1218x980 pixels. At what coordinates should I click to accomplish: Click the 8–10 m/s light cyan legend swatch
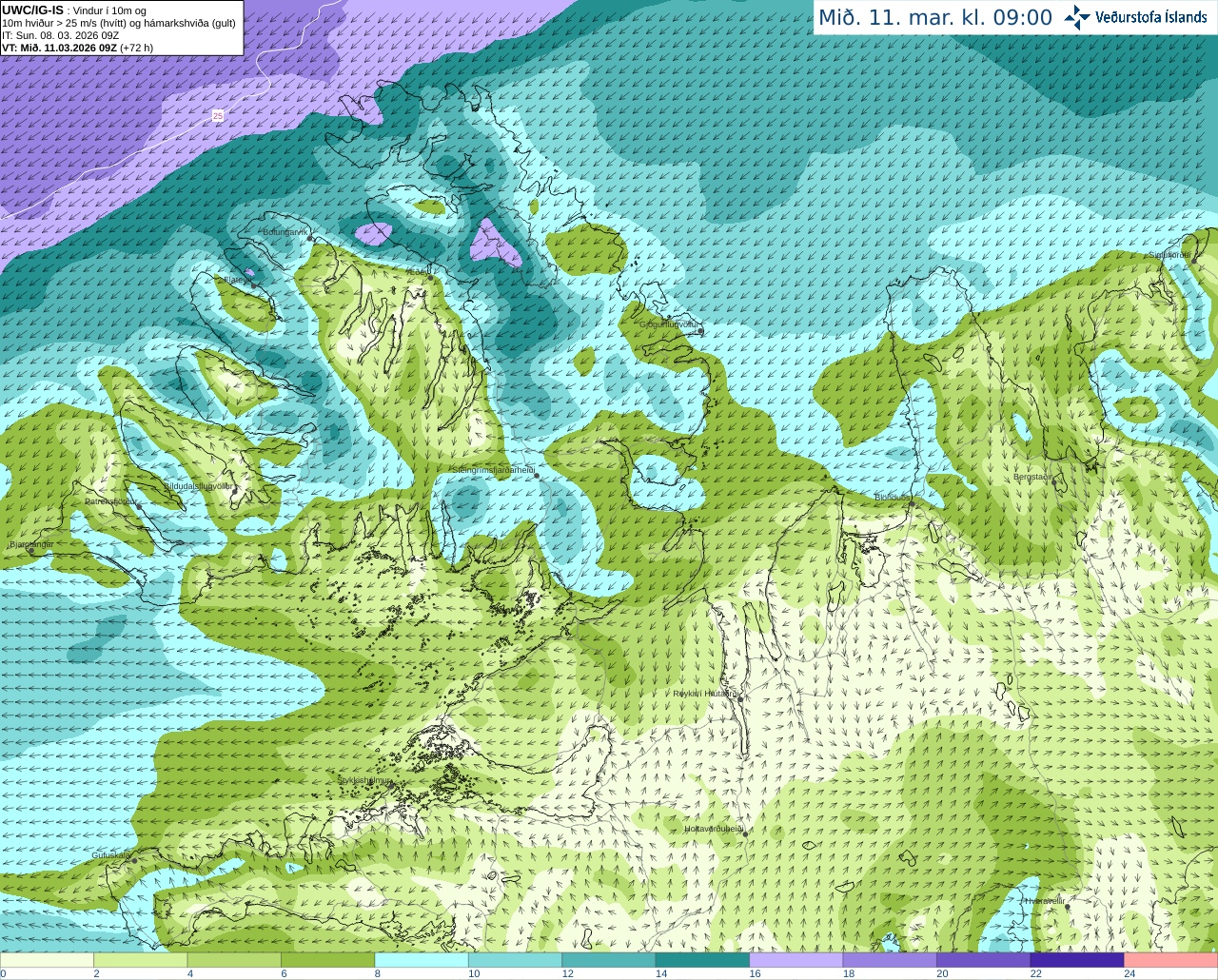tap(422, 960)
